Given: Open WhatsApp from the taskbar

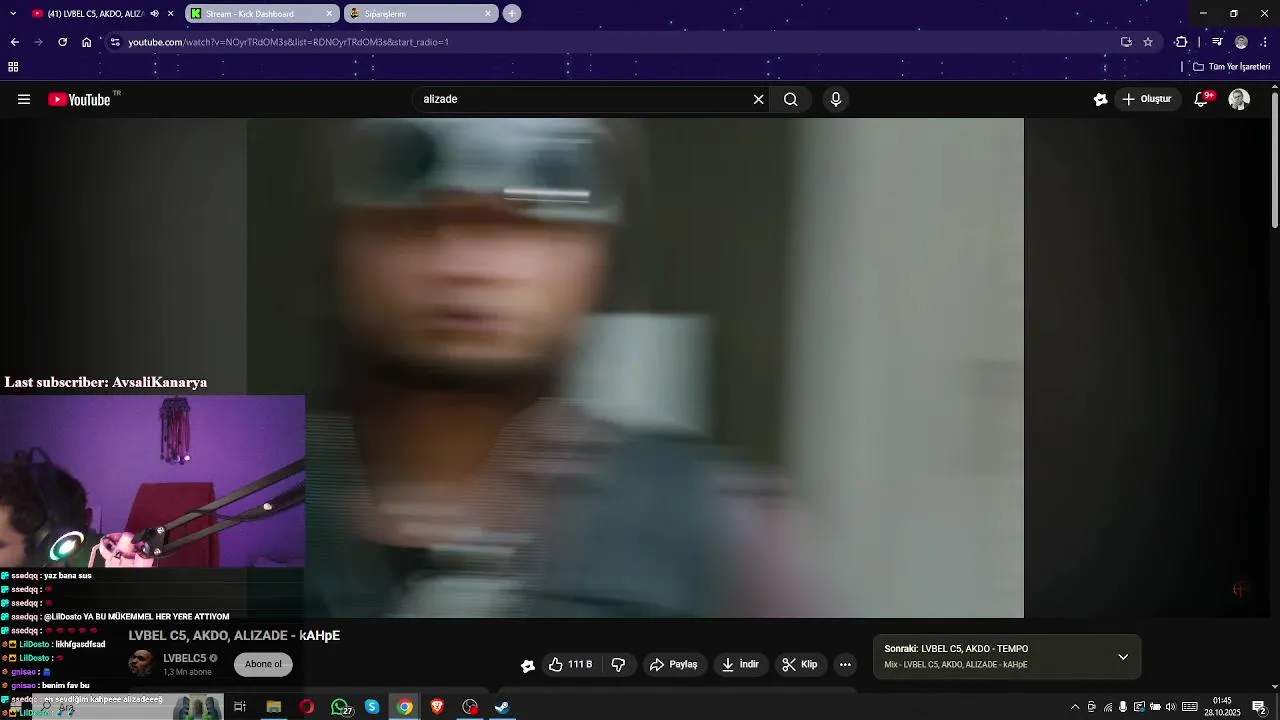Looking at the screenshot, I should click(x=340, y=707).
